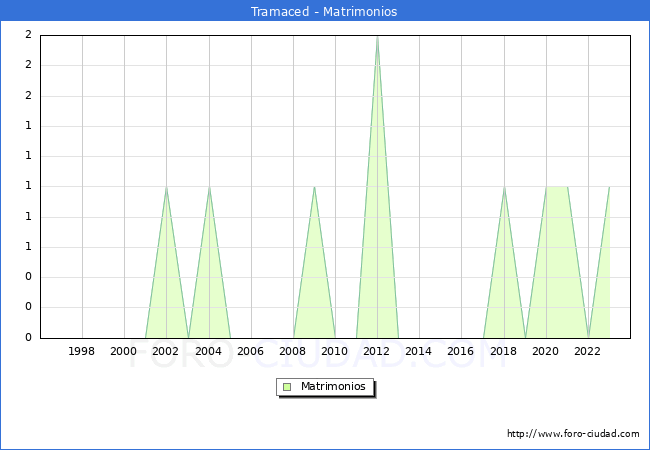650x450 pixels.
Task: Click the 2018 data peak
Action: pyautogui.click(x=504, y=188)
